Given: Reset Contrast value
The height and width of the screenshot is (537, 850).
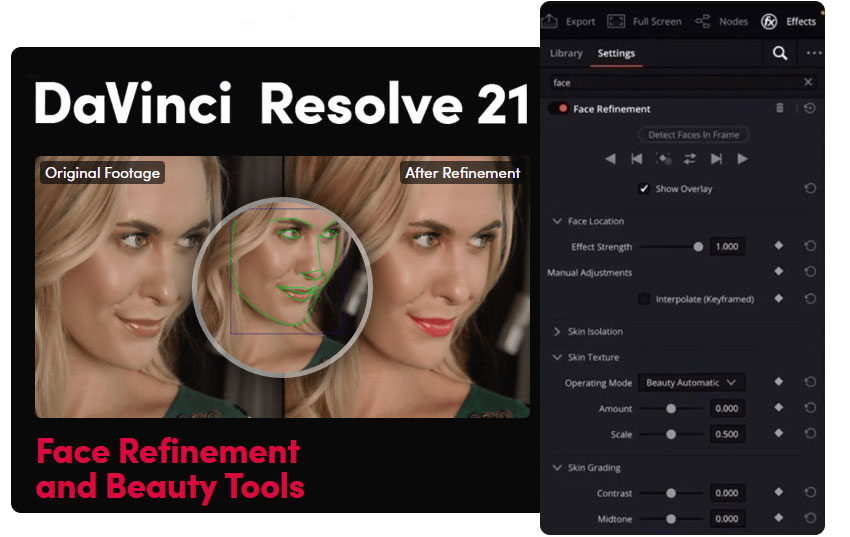Looking at the screenshot, I should coord(810,492).
